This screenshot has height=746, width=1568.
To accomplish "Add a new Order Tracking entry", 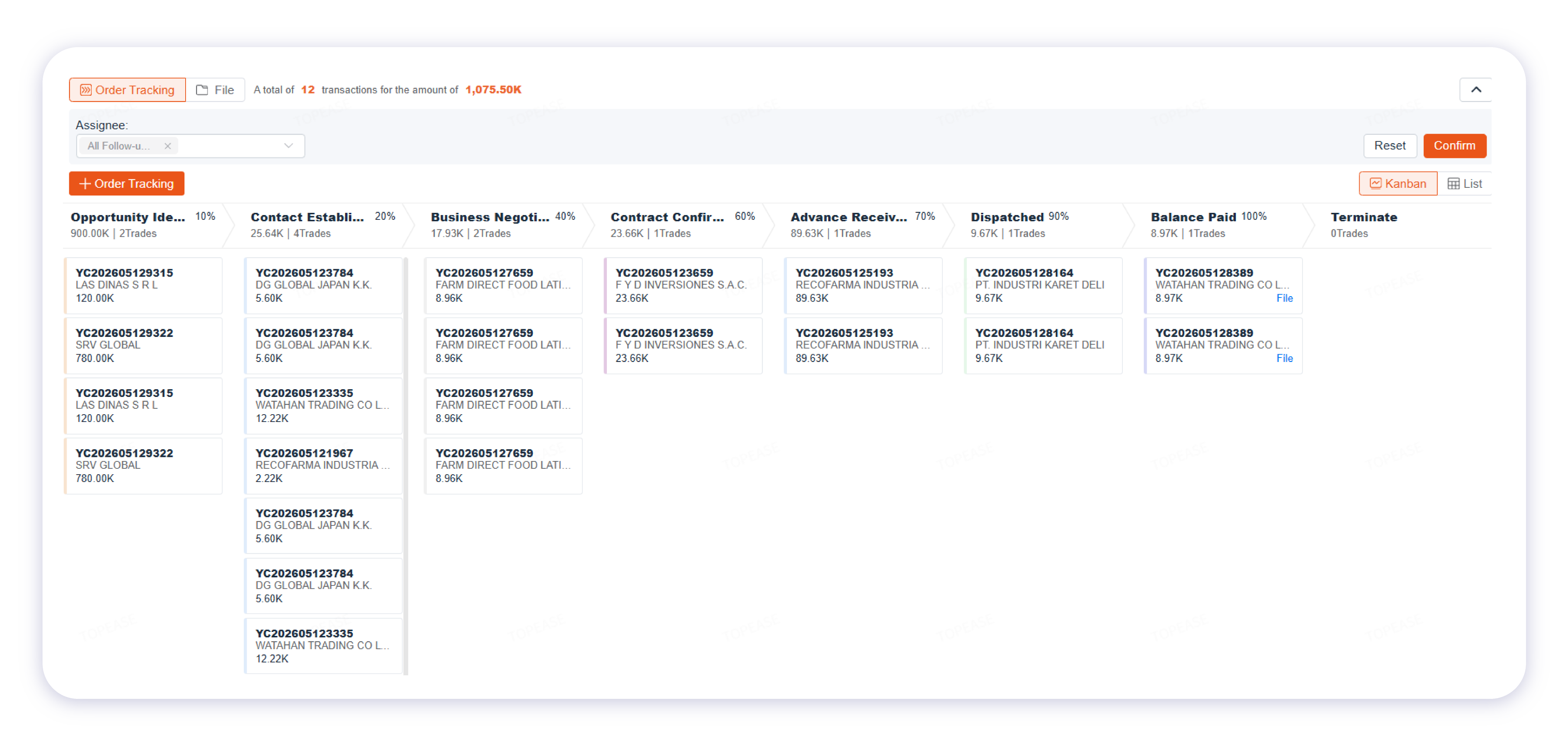I will tap(127, 183).
